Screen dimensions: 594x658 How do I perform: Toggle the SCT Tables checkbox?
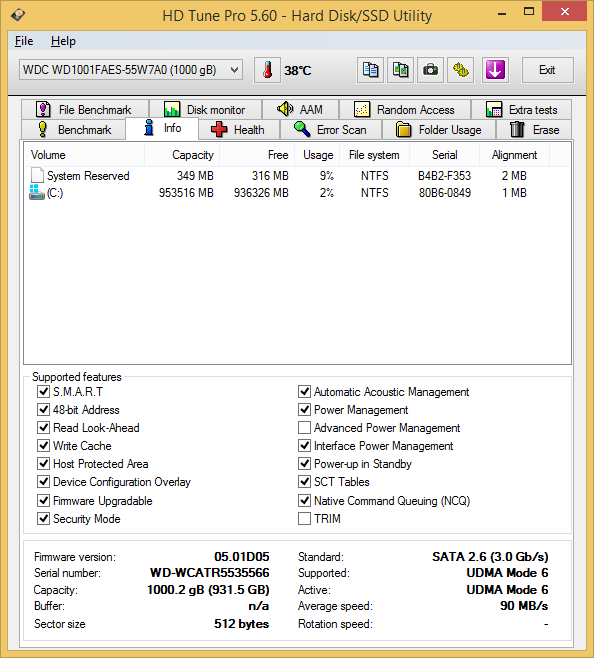[304, 482]
